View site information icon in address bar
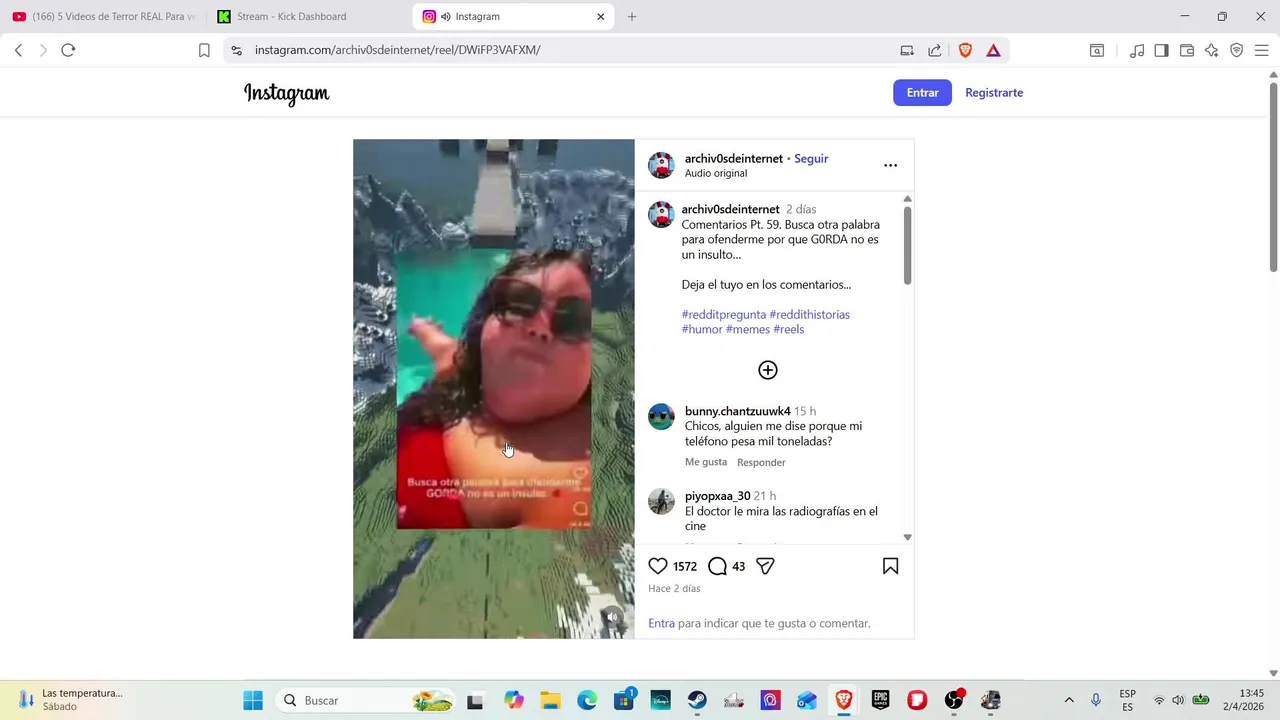This screenshot has width=1280, height=720. (x=236, y=50)
